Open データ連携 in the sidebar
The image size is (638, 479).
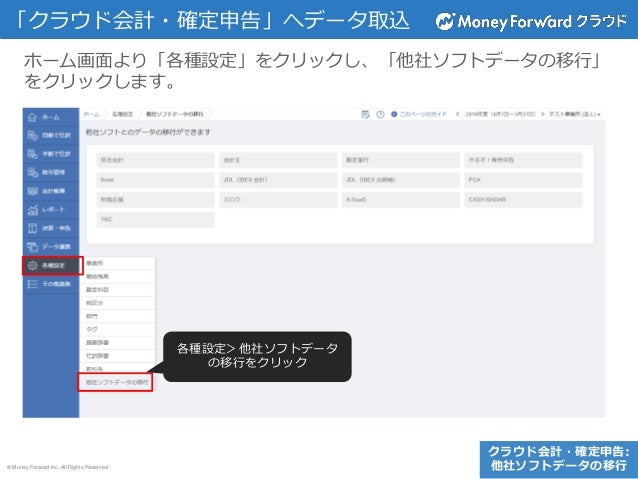tap(50, 247)
